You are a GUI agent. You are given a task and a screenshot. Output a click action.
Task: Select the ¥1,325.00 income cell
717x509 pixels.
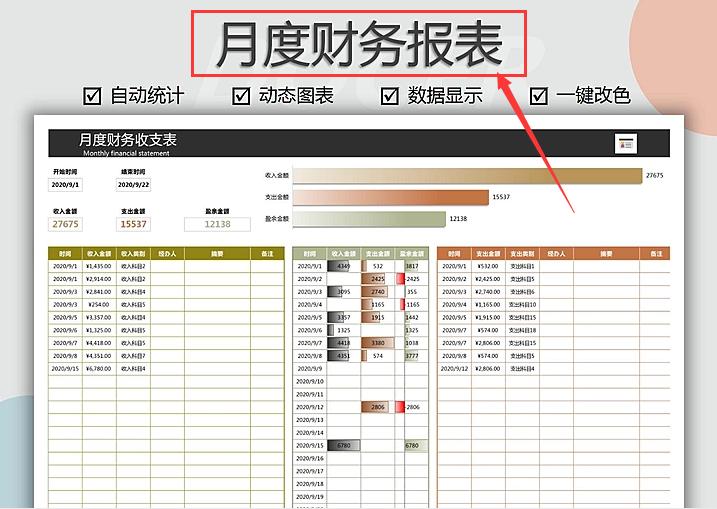(99, 330)
